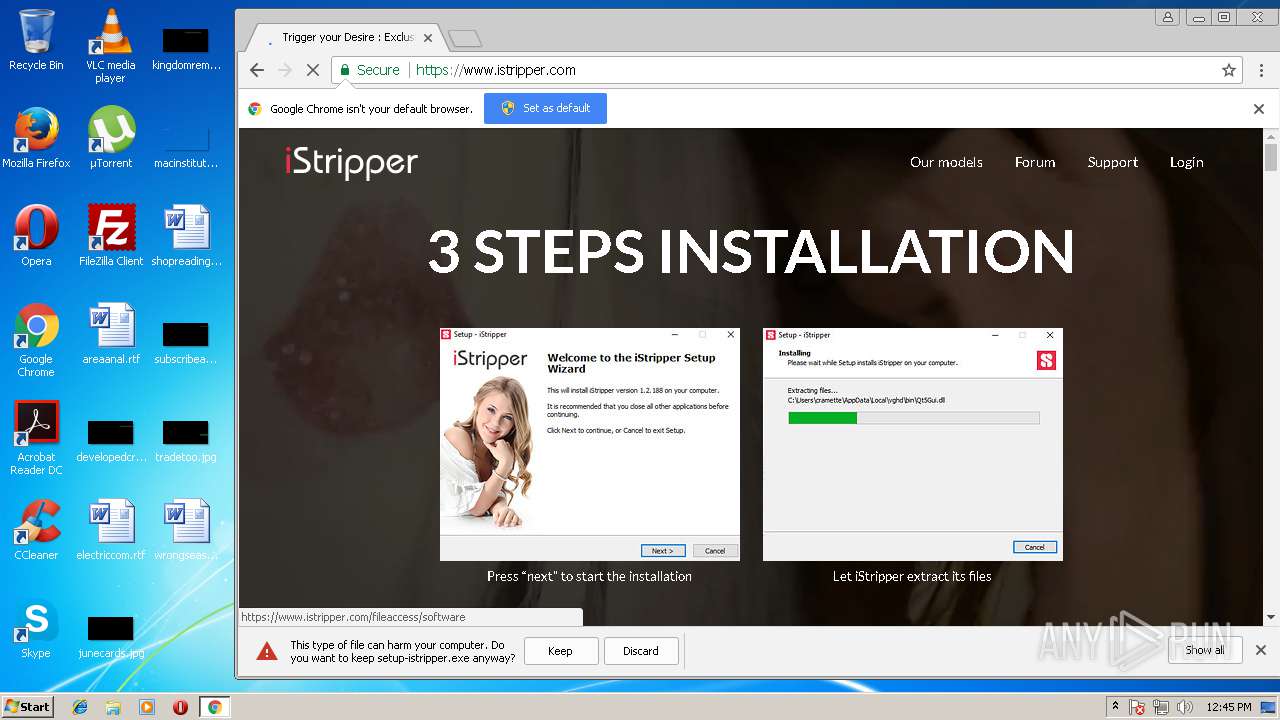Click scrollbar down arrow

[x=1271, y=618]
